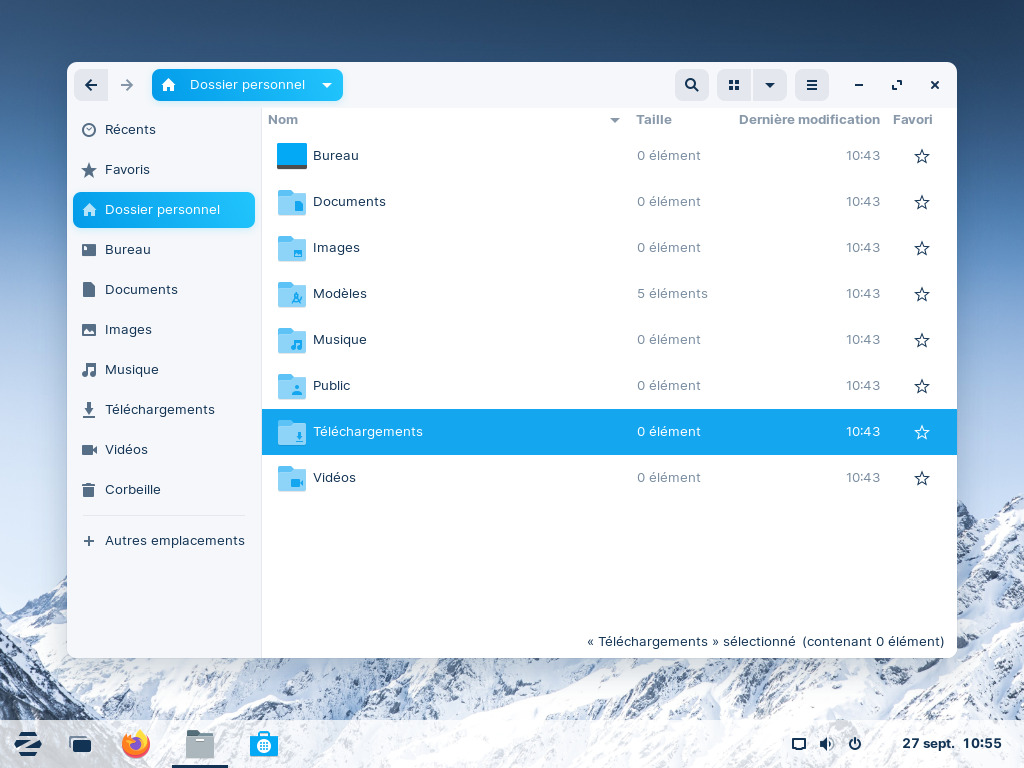This screenshot has height=768, width=1024.
Task: Open the volume control in system tray
Action: click(826, 744)
